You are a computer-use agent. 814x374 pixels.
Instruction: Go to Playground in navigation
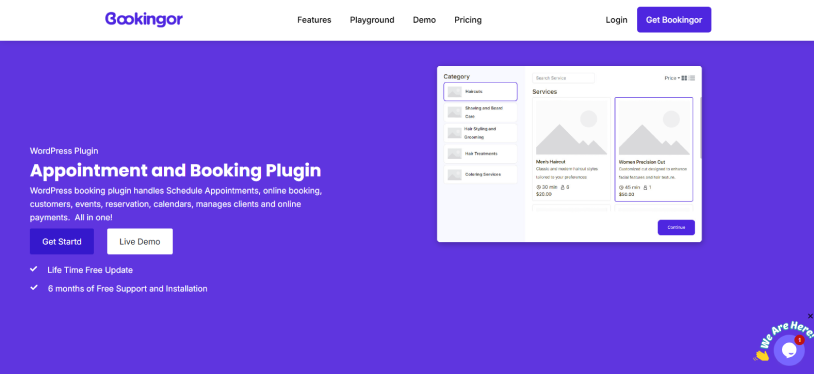tap(372, 20)
